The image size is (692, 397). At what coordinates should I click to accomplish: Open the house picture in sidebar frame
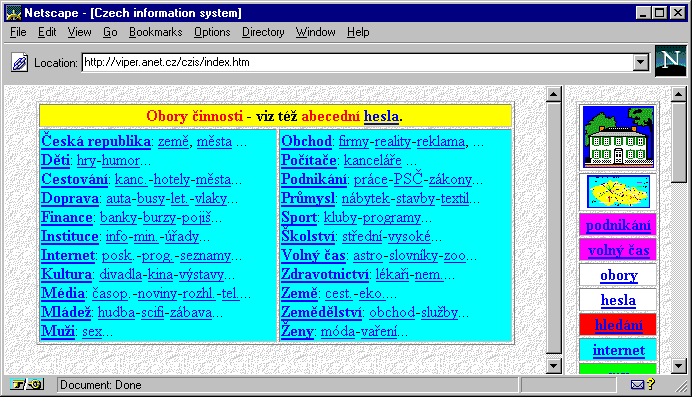(x=618, y=137)
